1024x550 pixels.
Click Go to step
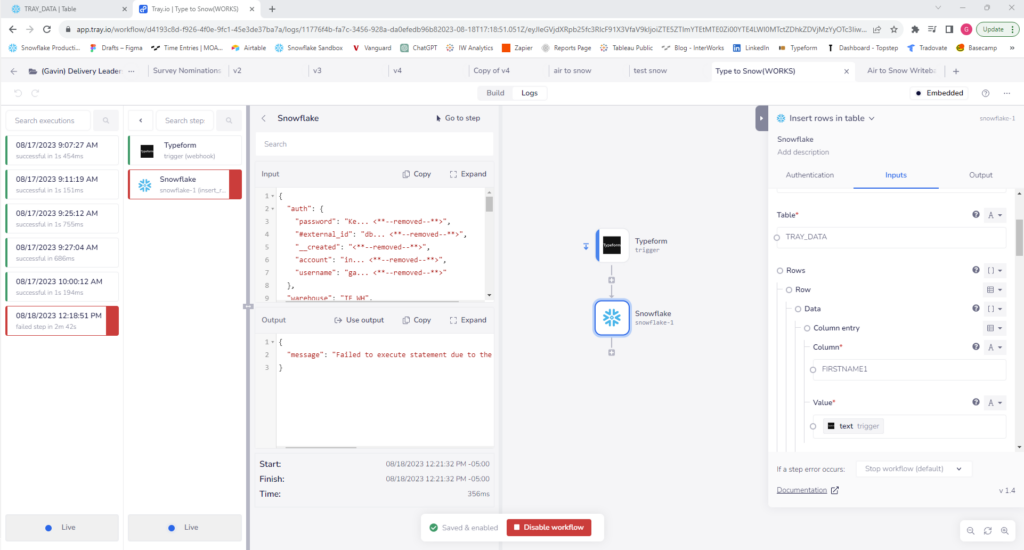point(458,118)
